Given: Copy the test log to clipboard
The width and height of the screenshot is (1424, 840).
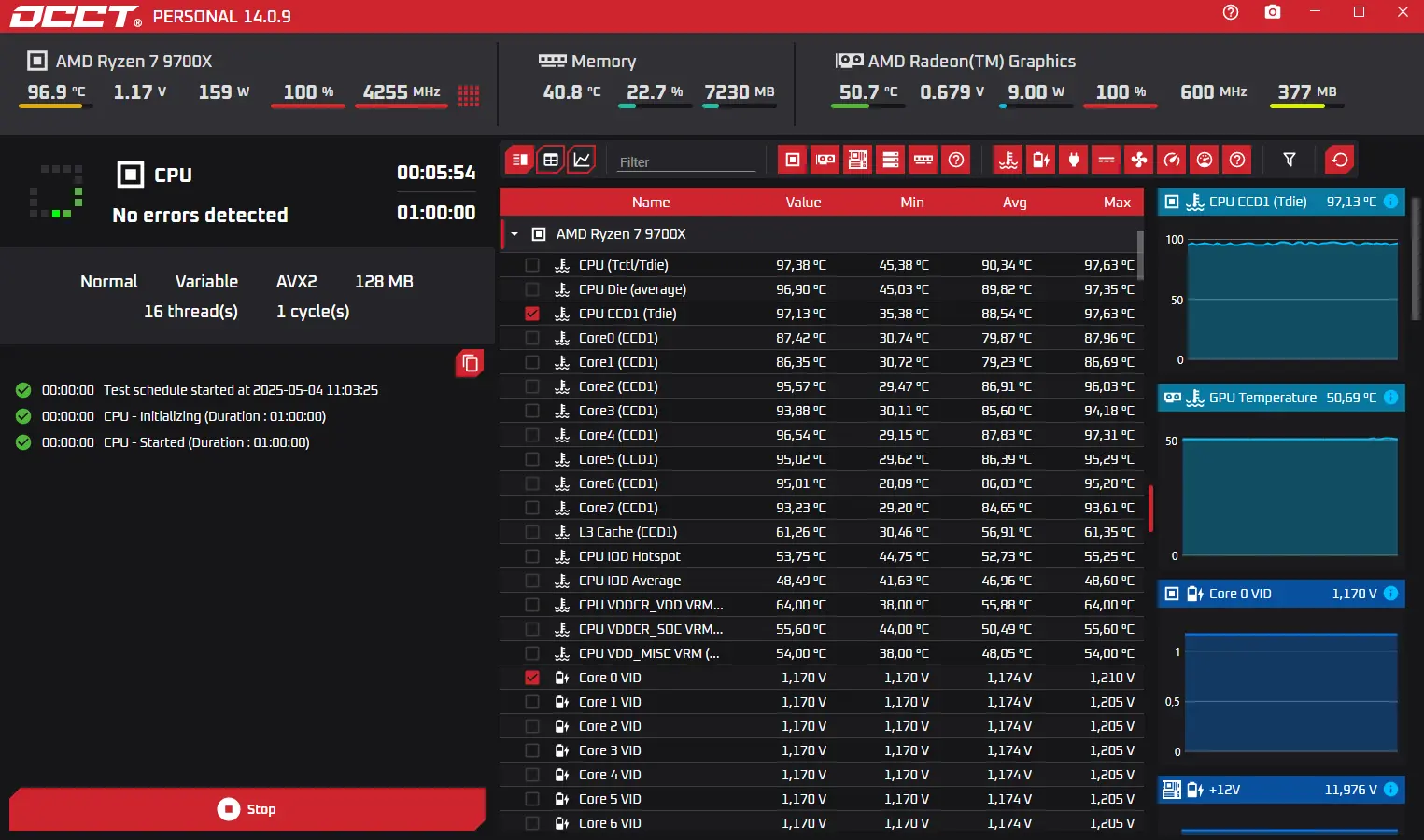Looking at the screenshot, I should pos(470,363).
